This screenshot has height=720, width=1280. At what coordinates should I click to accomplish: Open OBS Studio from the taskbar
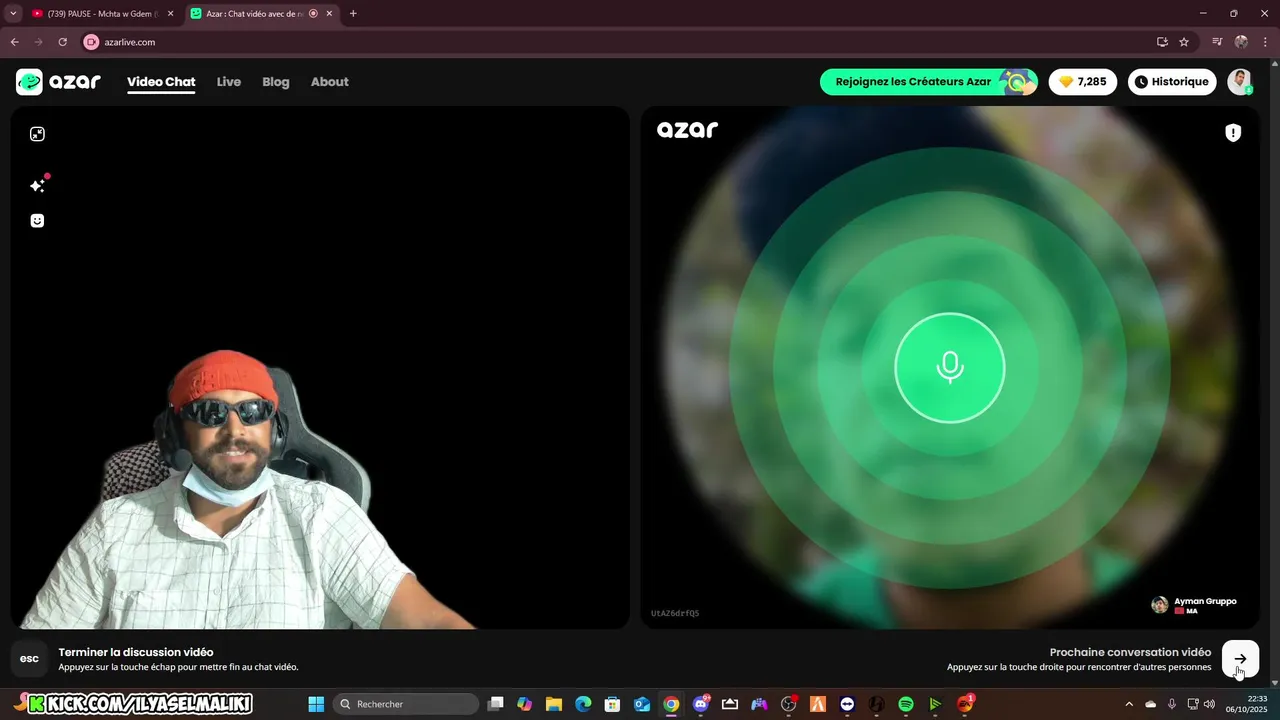coord(788,704)
